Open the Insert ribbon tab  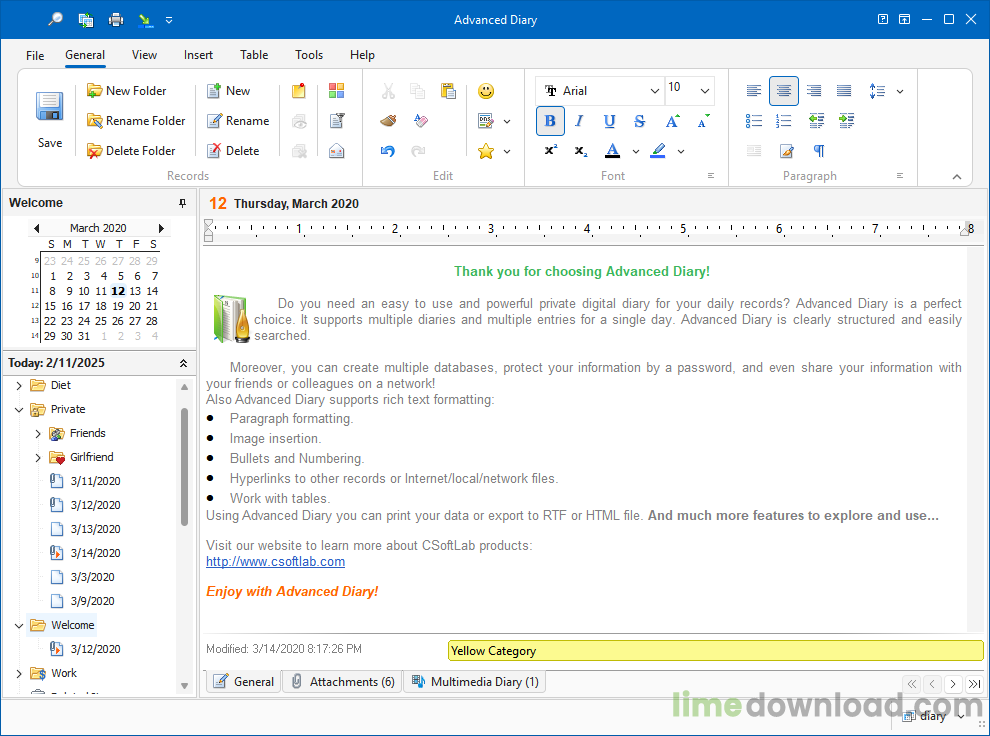click(198, 55)
